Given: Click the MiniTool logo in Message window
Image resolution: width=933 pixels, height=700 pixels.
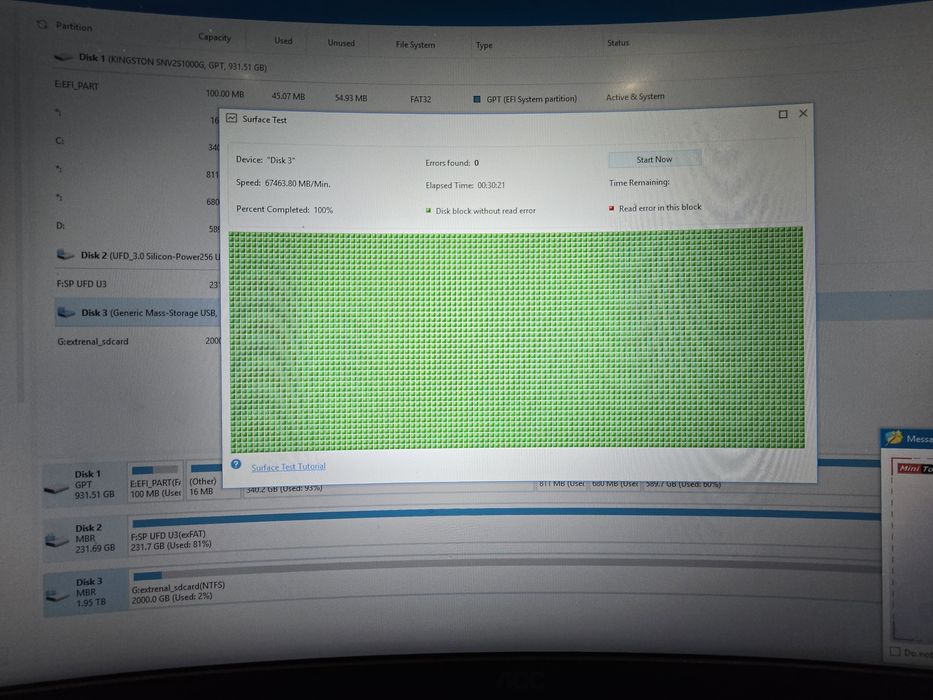Looking at the screenshot, I should tap(915, 468).
